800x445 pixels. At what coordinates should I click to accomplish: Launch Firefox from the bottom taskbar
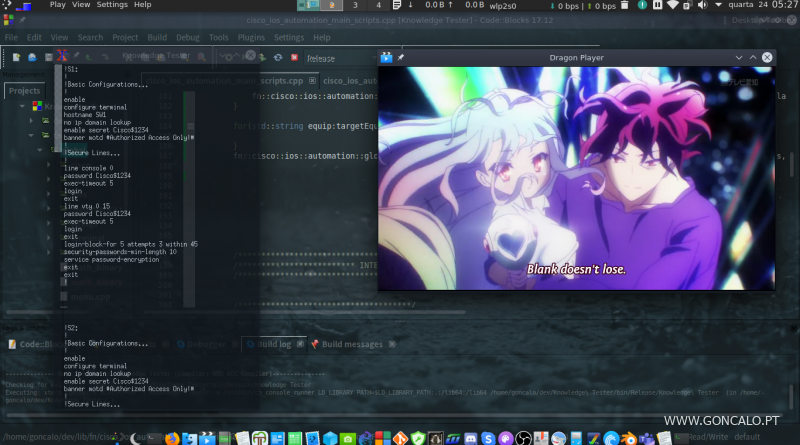pos(171,438)
